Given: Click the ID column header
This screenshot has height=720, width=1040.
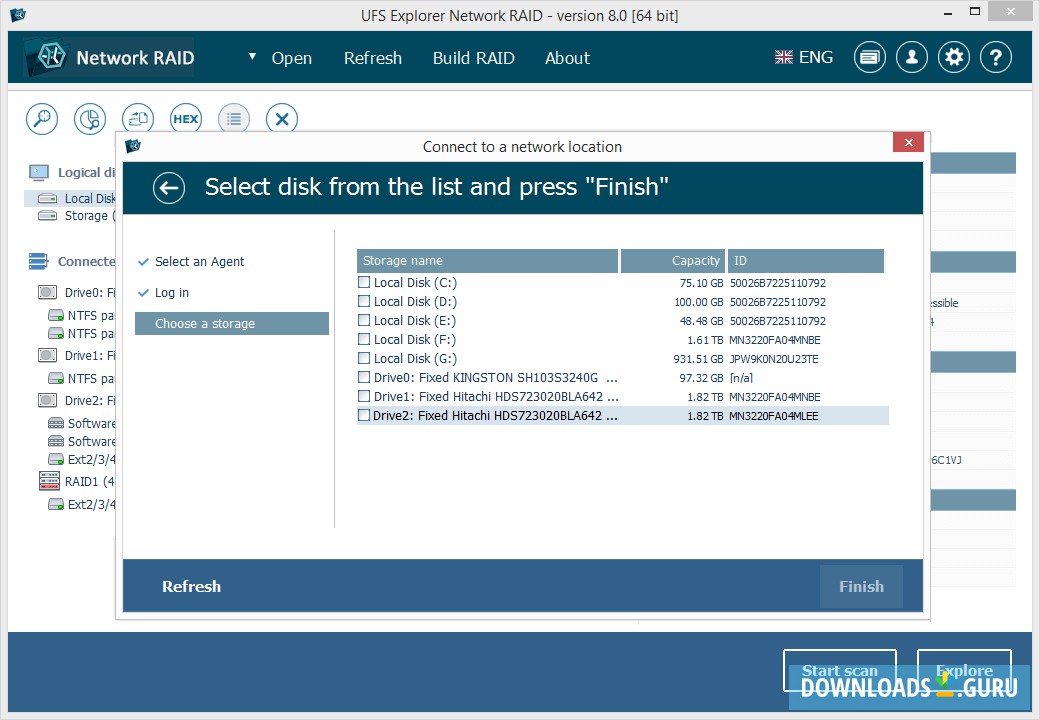Looking at the screenshot, I should pyautogui.click(x=806, y=261).
